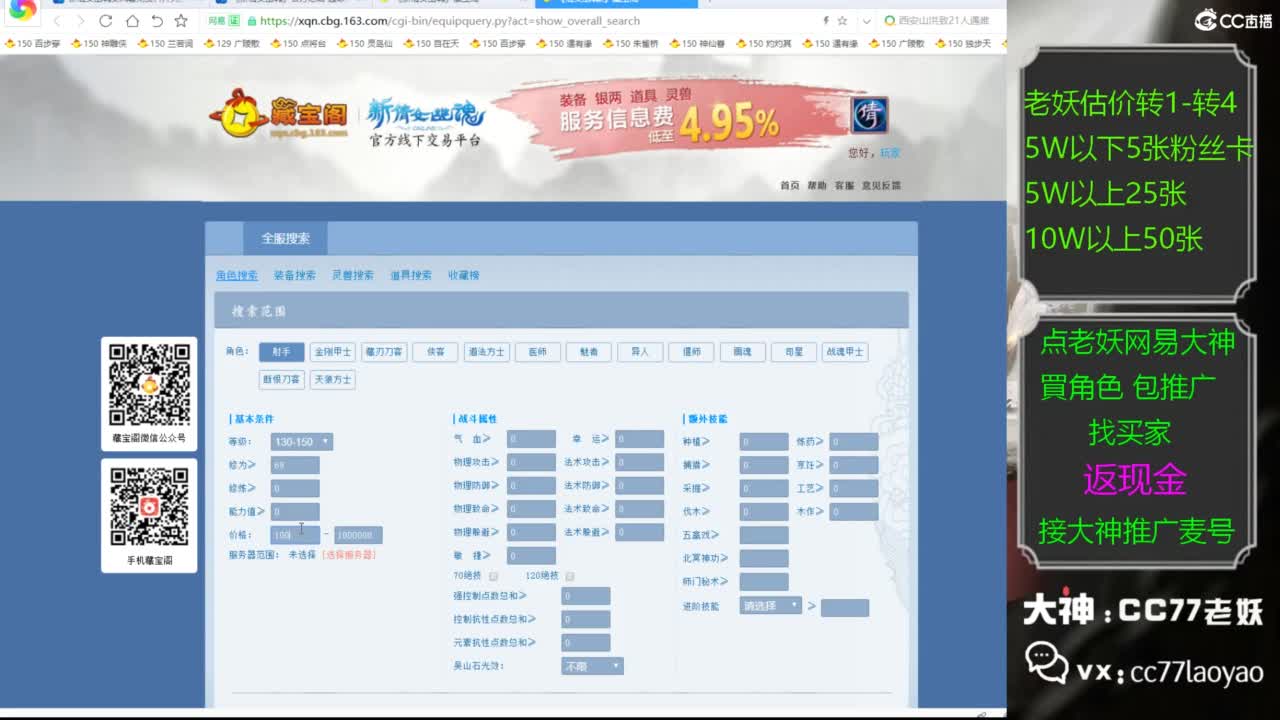Click the browser home icon
The height and width of the screenshot is (720, 1280).
tap(133, 20)
